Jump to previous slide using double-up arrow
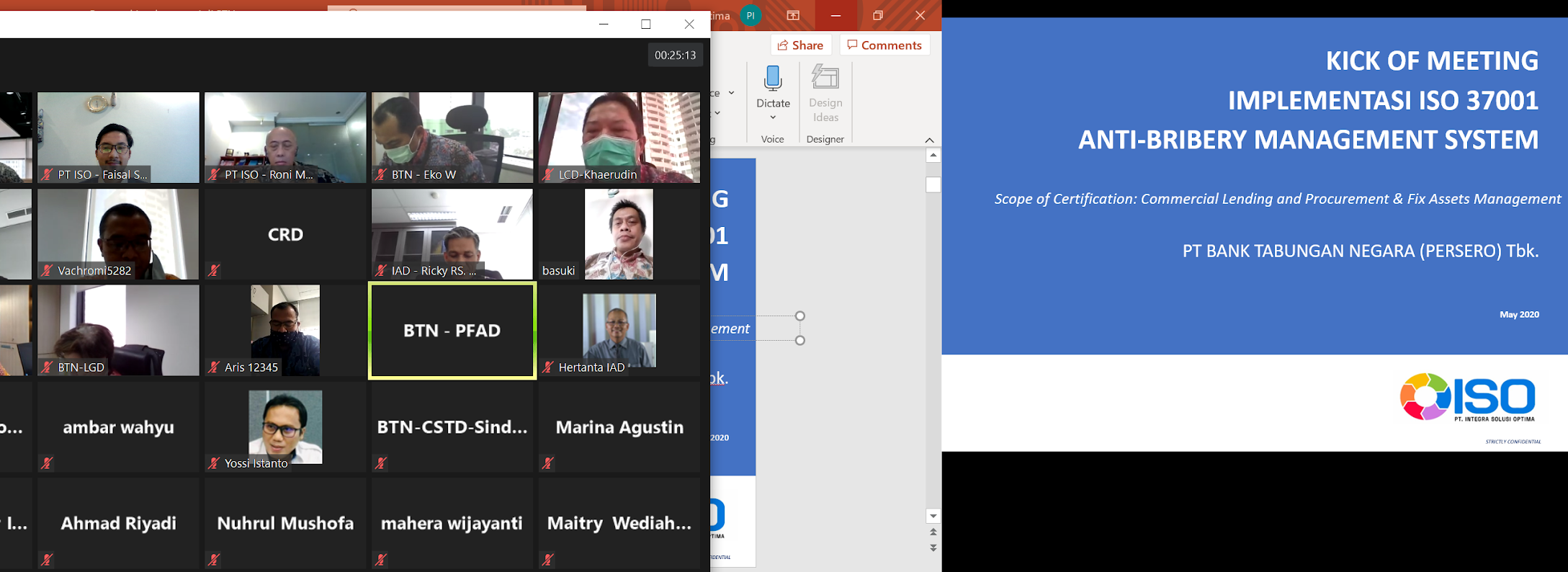Screen dimensions: 1568x572 click(933, 532)
